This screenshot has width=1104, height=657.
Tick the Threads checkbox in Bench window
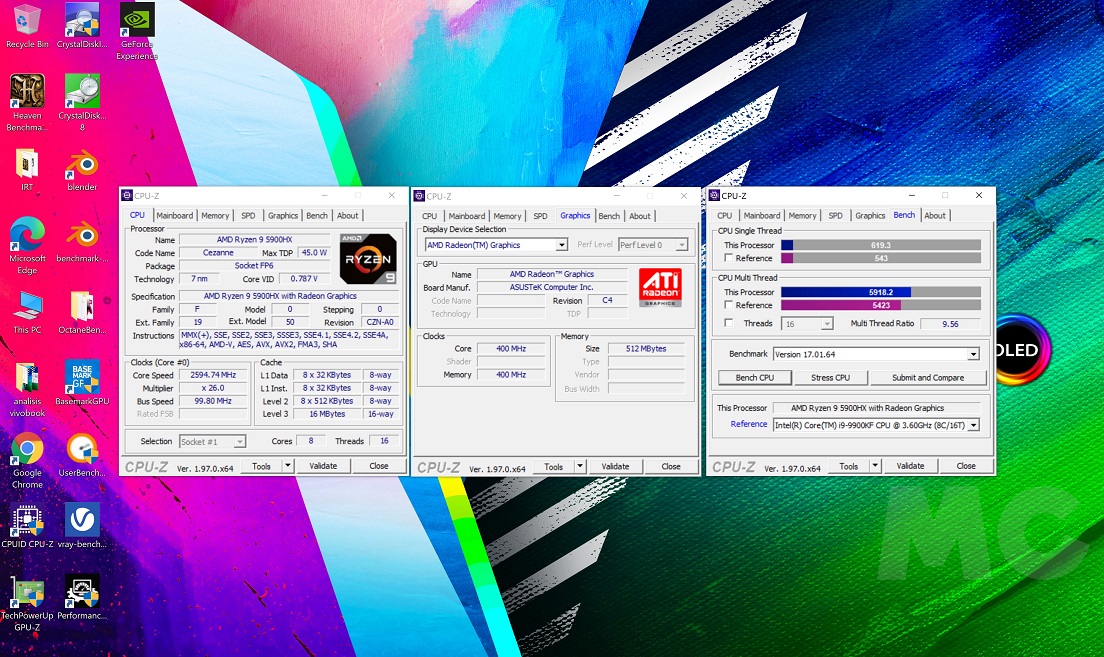coord(729,323)
